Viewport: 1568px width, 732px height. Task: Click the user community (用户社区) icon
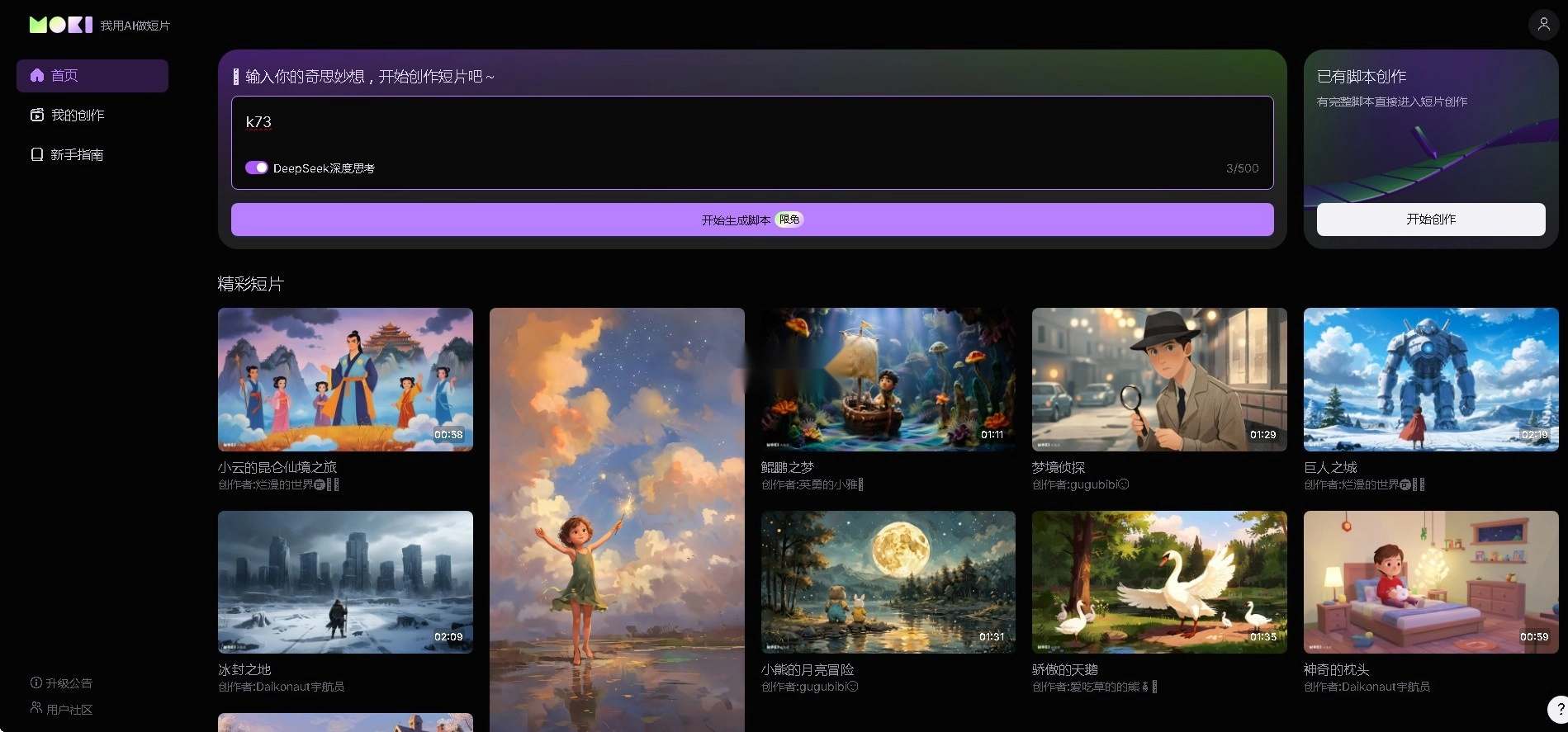click(x=36, y=708)
